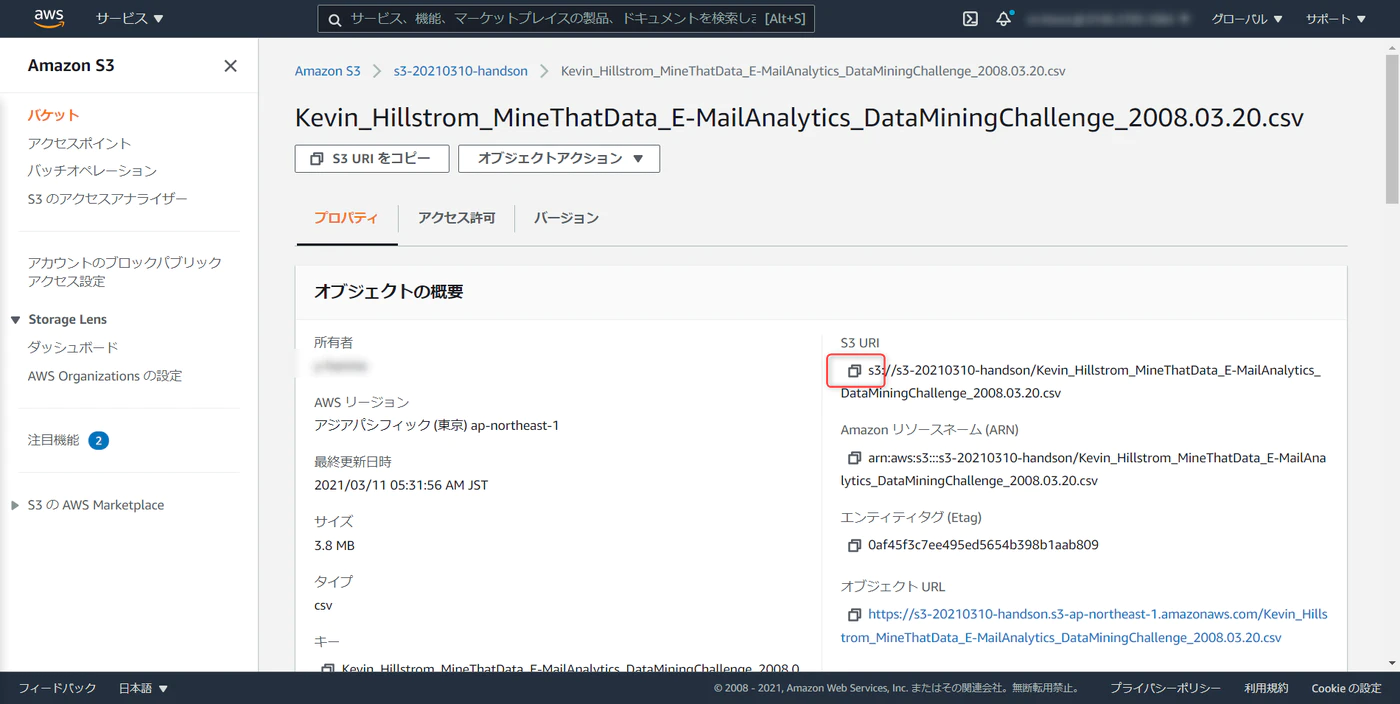The height and width of the screenshot is (704, 1400).
Task: Open S3 のアクセスアナライザー link
Action: (x=107, y=199)
